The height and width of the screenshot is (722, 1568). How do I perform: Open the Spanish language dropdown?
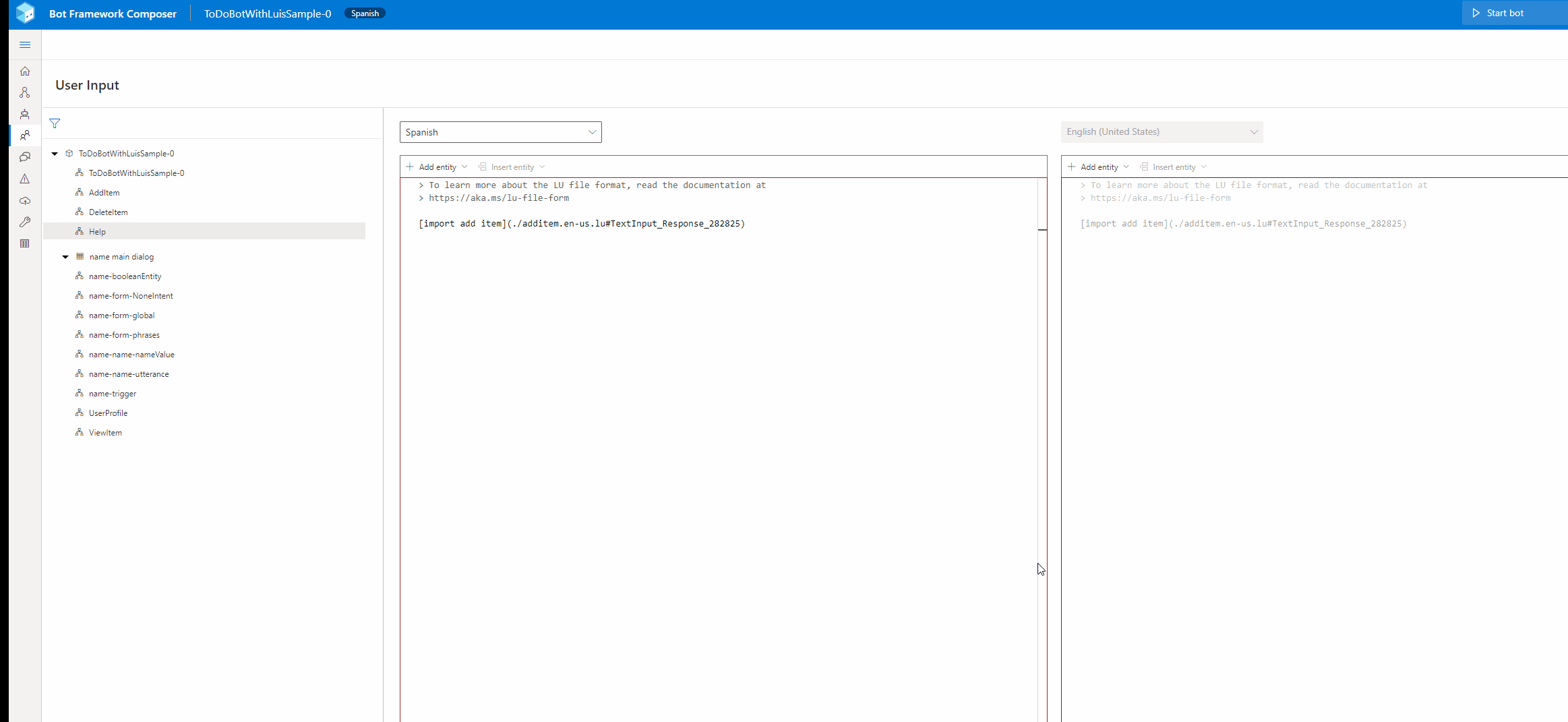[x=501, y=132]
